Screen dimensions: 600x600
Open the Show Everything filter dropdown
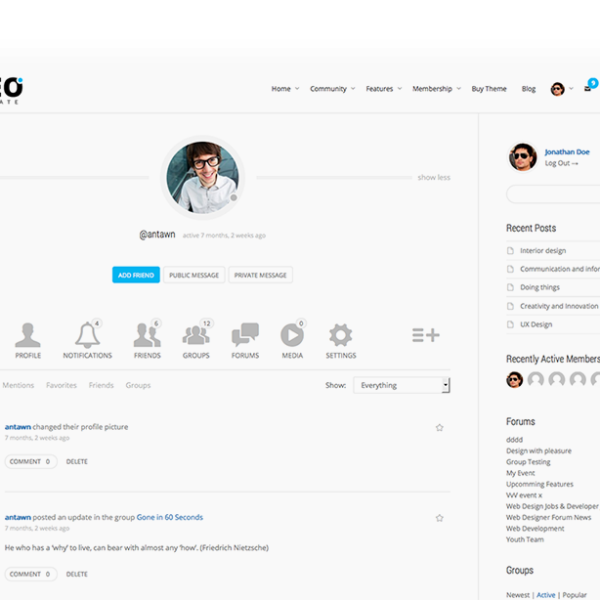[x=401, y=385]
